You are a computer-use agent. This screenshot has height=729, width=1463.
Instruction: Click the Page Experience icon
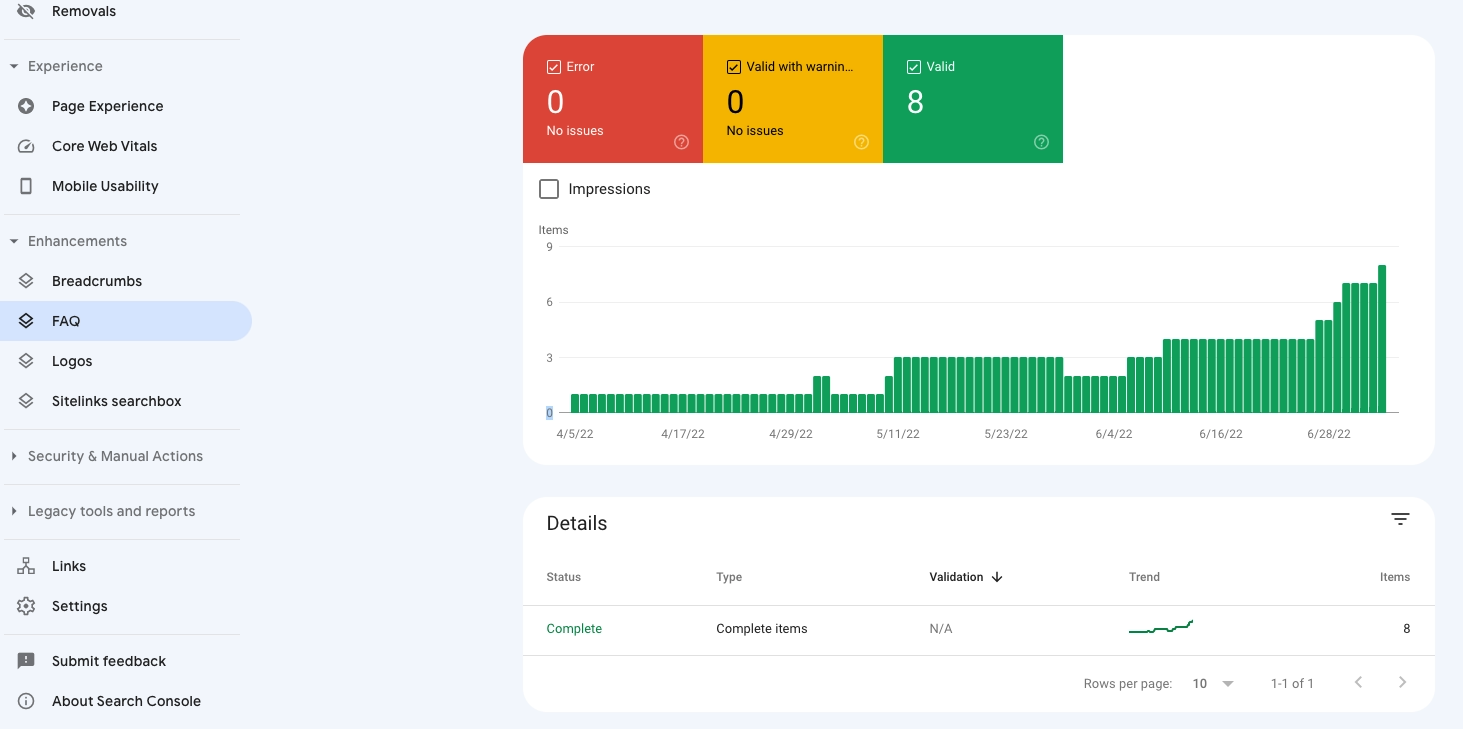[24, 106]
